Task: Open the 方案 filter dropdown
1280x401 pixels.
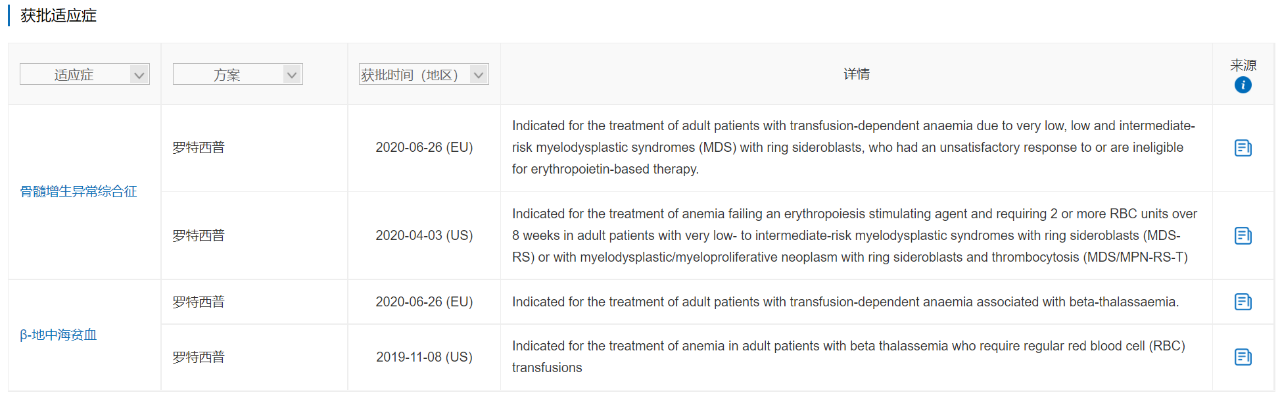Action: [238, 74]
